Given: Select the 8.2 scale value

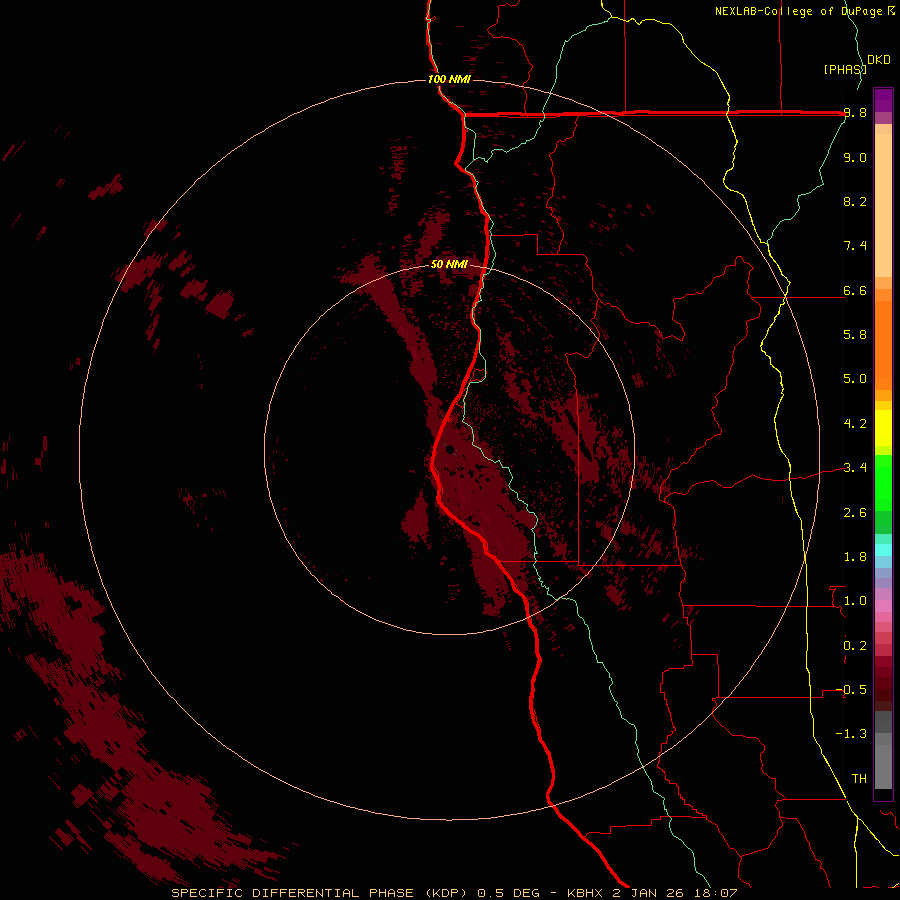Looking at the screenshot, I should click(855, 202).
